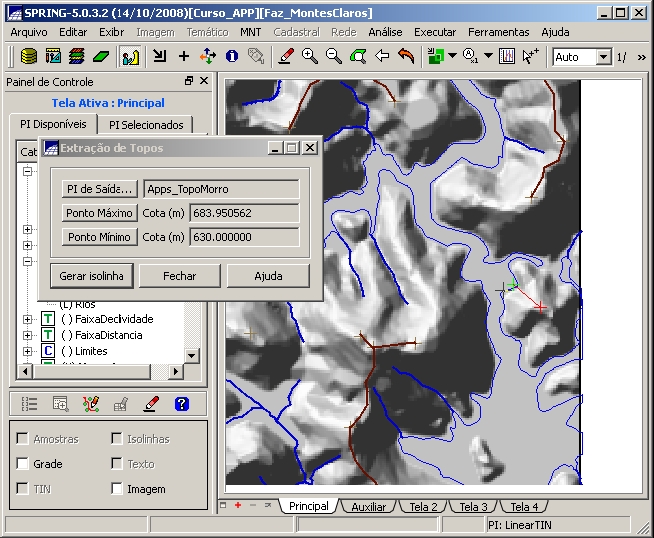Switch to the PI Selecionados tab
Screen dimensions: 654x538
146,125
